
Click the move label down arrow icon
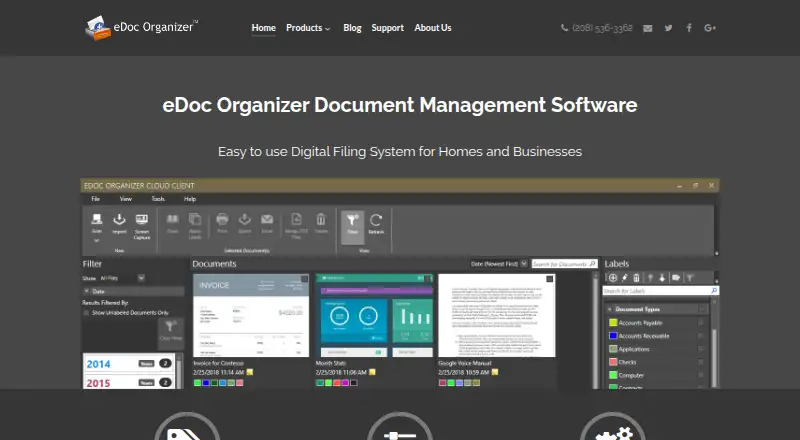[662, 278]
